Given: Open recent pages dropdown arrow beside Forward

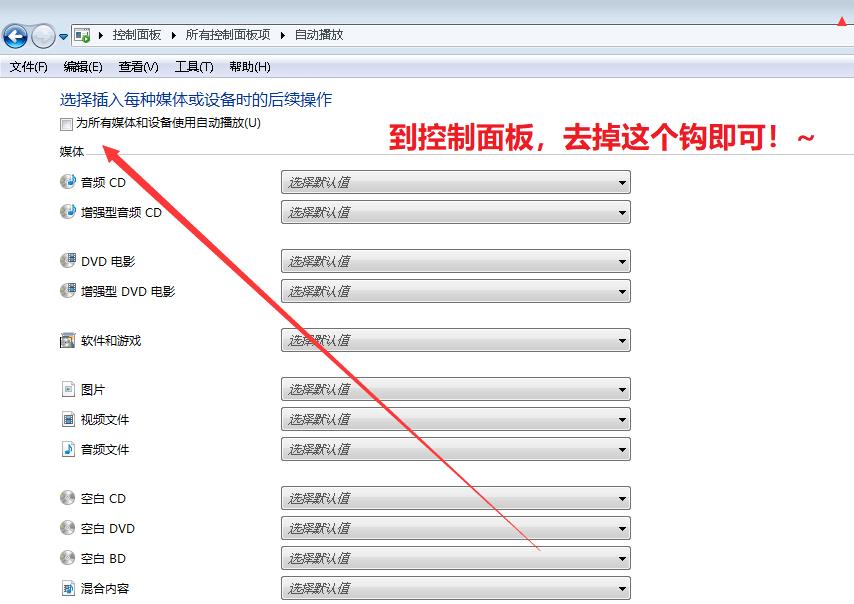Looking at the screenshot, I should pyautogui.click(x=64, y=37).
